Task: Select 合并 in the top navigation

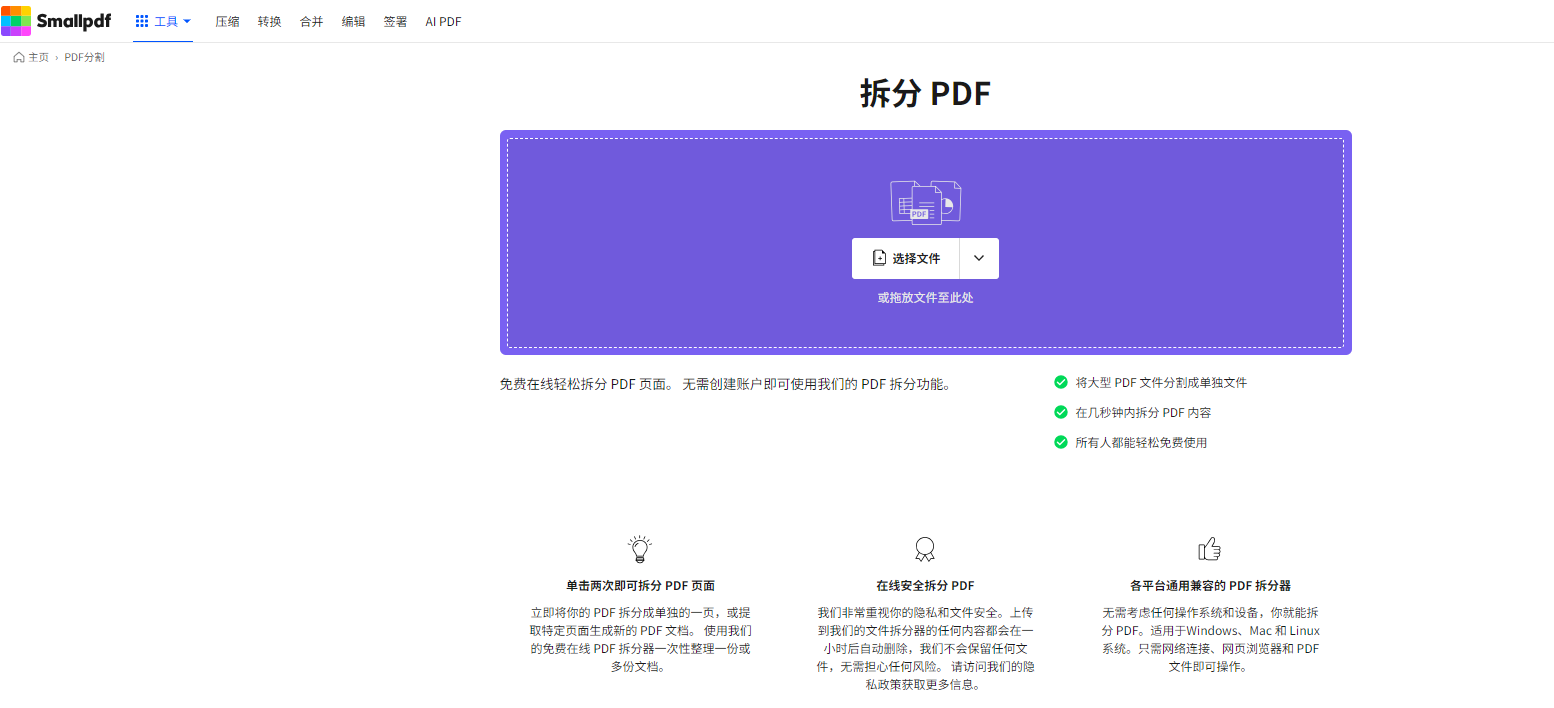Action: (311, 21)
